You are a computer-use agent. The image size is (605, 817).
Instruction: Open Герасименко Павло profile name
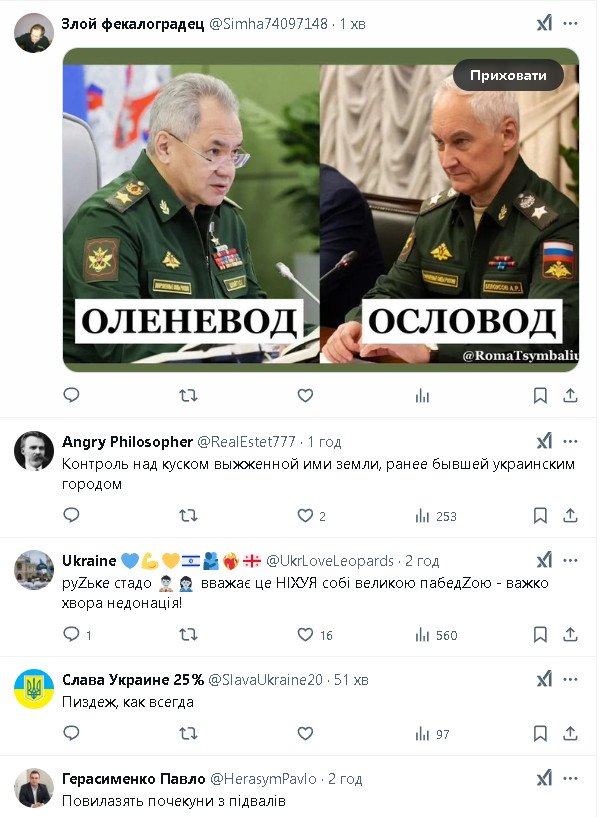point(133,778)
